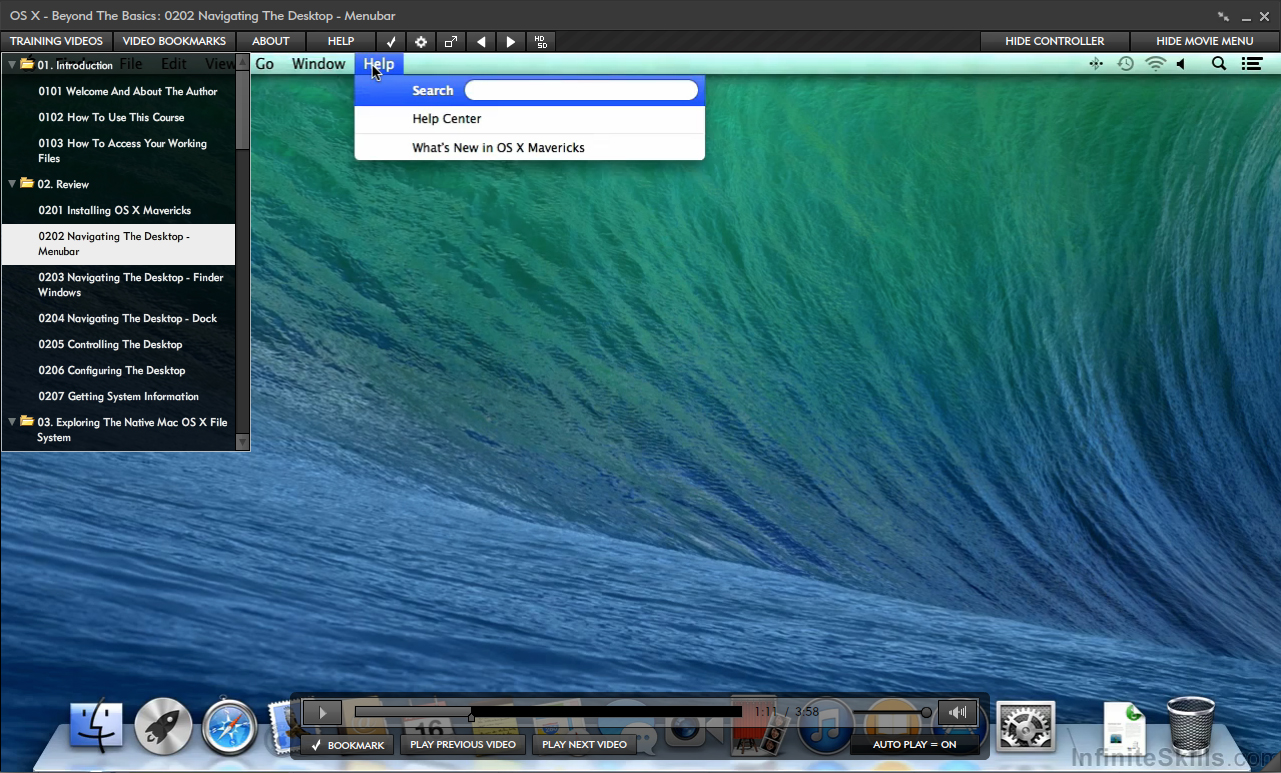Image resolution: width=1281 pixels, height=773 pixels.
Task: Toggle Auto Play = On
Action: coord(914,745)
